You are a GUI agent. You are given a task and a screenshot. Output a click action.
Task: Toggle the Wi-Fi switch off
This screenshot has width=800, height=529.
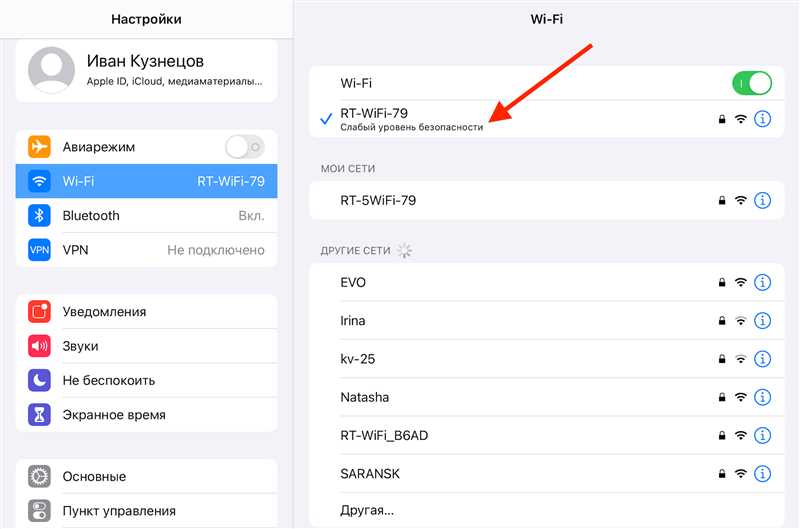752,83
